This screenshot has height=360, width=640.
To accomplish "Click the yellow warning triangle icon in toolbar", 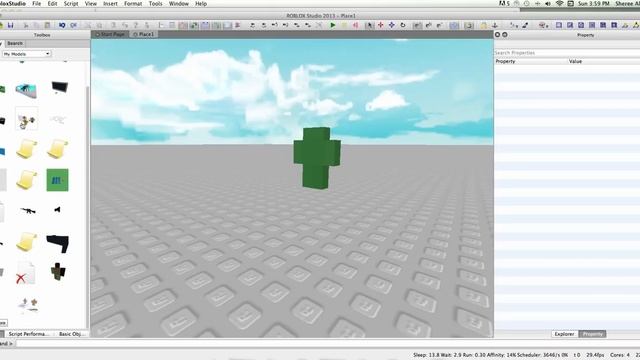I will click(636, 25).
